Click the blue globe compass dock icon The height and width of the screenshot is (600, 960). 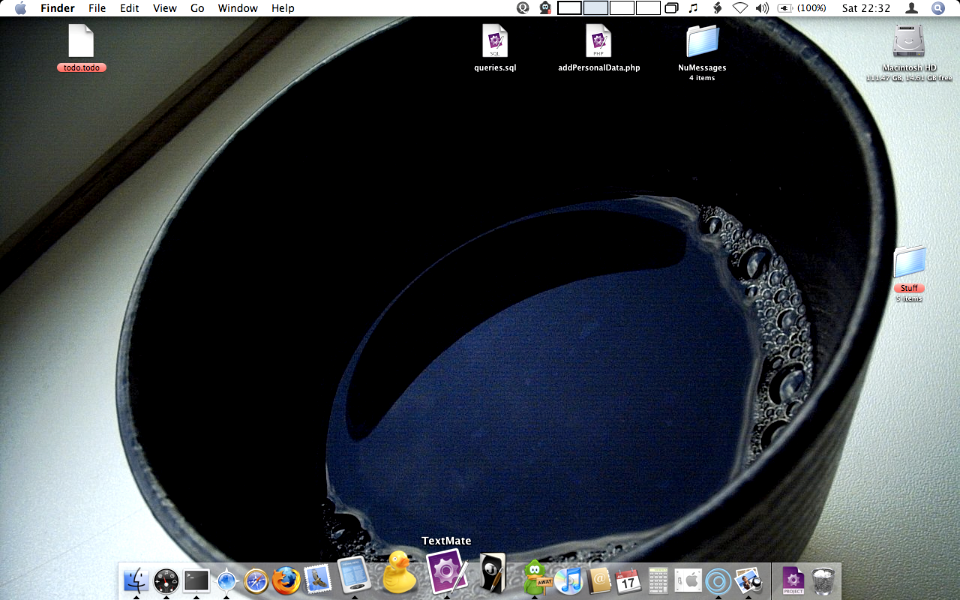click(227, 580)
